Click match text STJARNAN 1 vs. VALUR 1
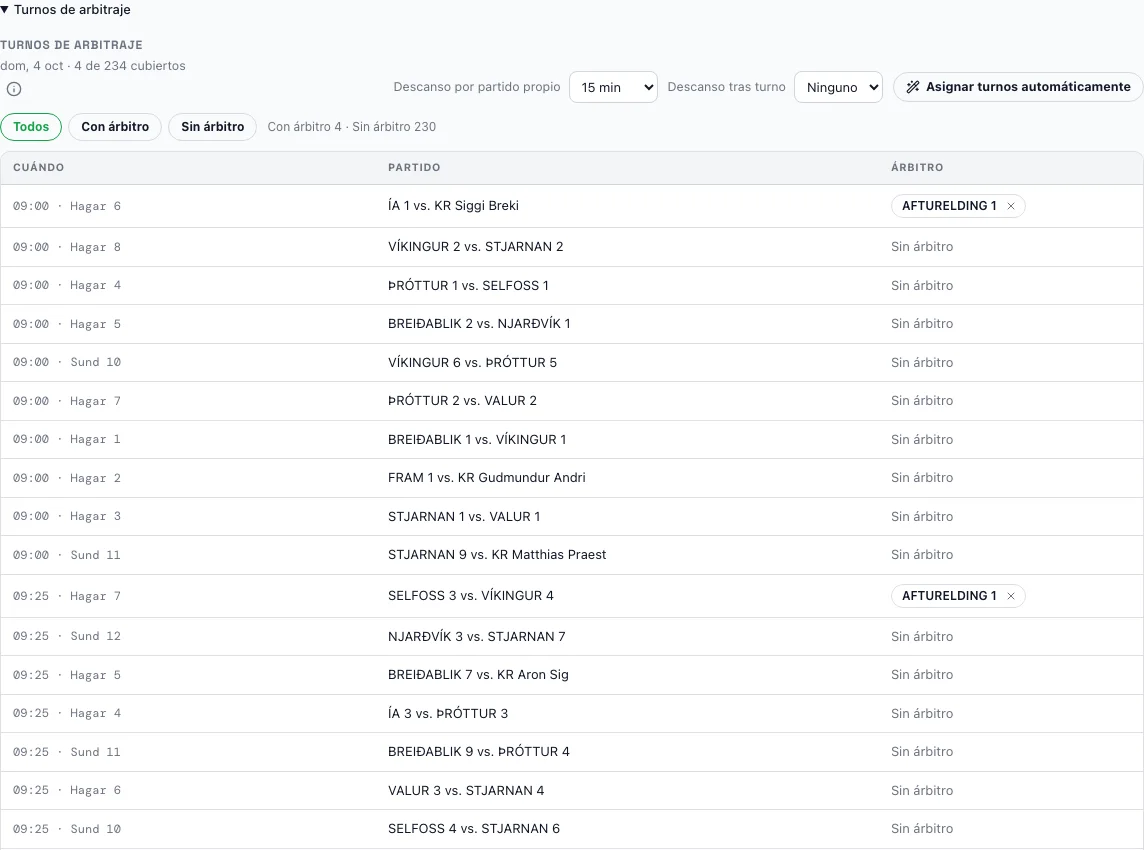1144x850 pixels. point(464,517)
